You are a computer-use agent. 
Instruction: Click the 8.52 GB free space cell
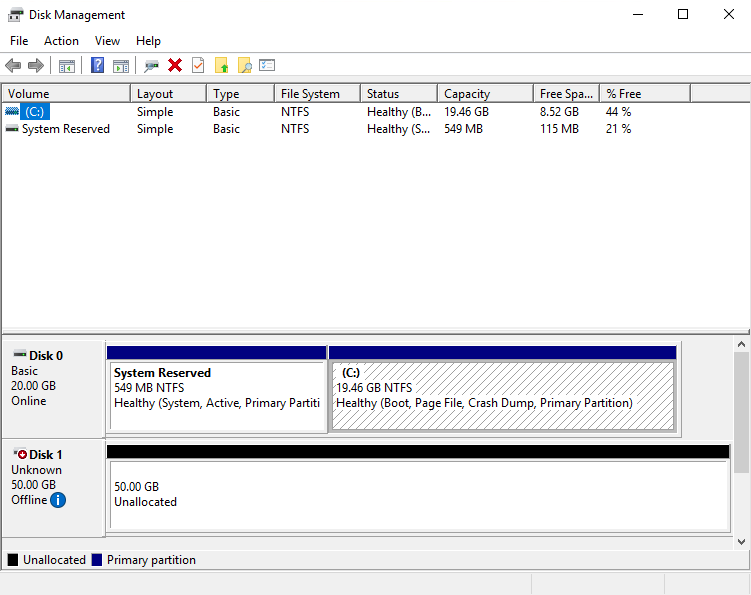(x=559, y=112)
